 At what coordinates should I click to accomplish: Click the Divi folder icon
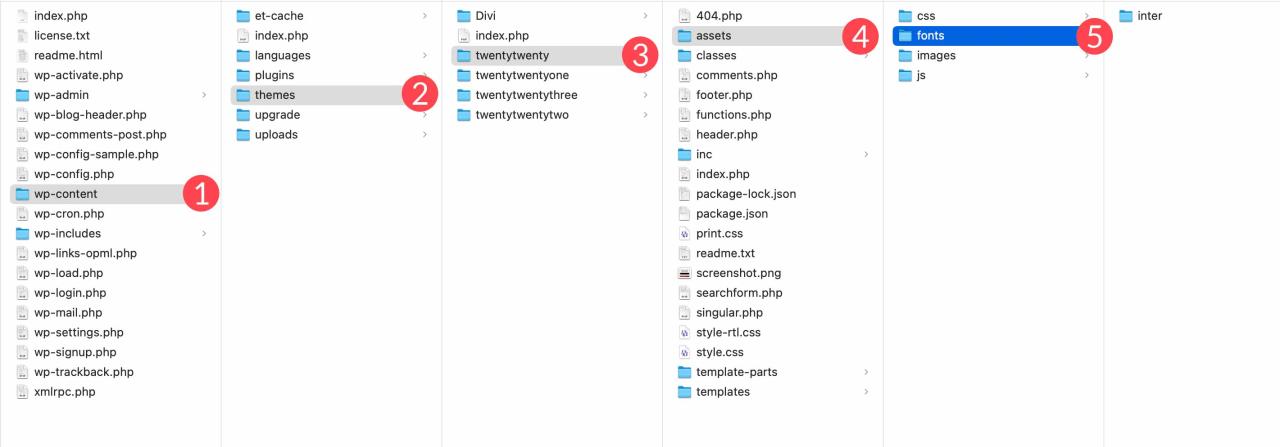[464, 16]
